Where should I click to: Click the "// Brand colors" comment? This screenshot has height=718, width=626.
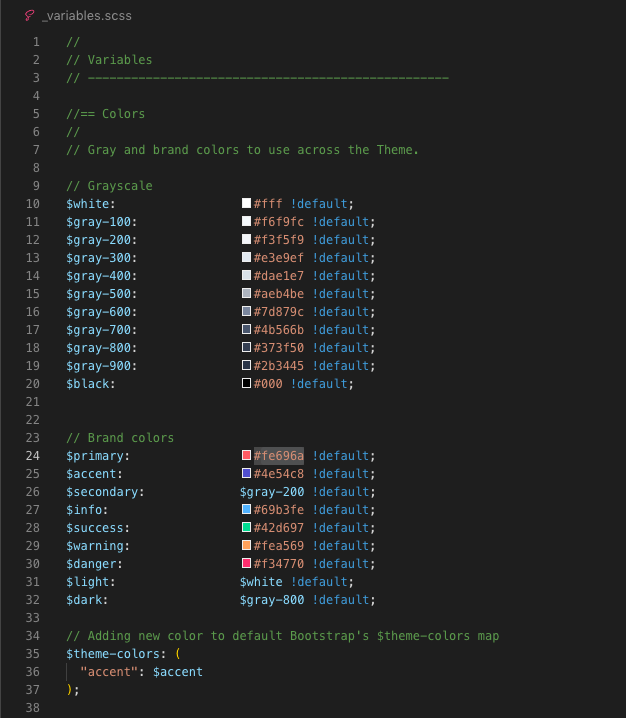click(120, 438)
